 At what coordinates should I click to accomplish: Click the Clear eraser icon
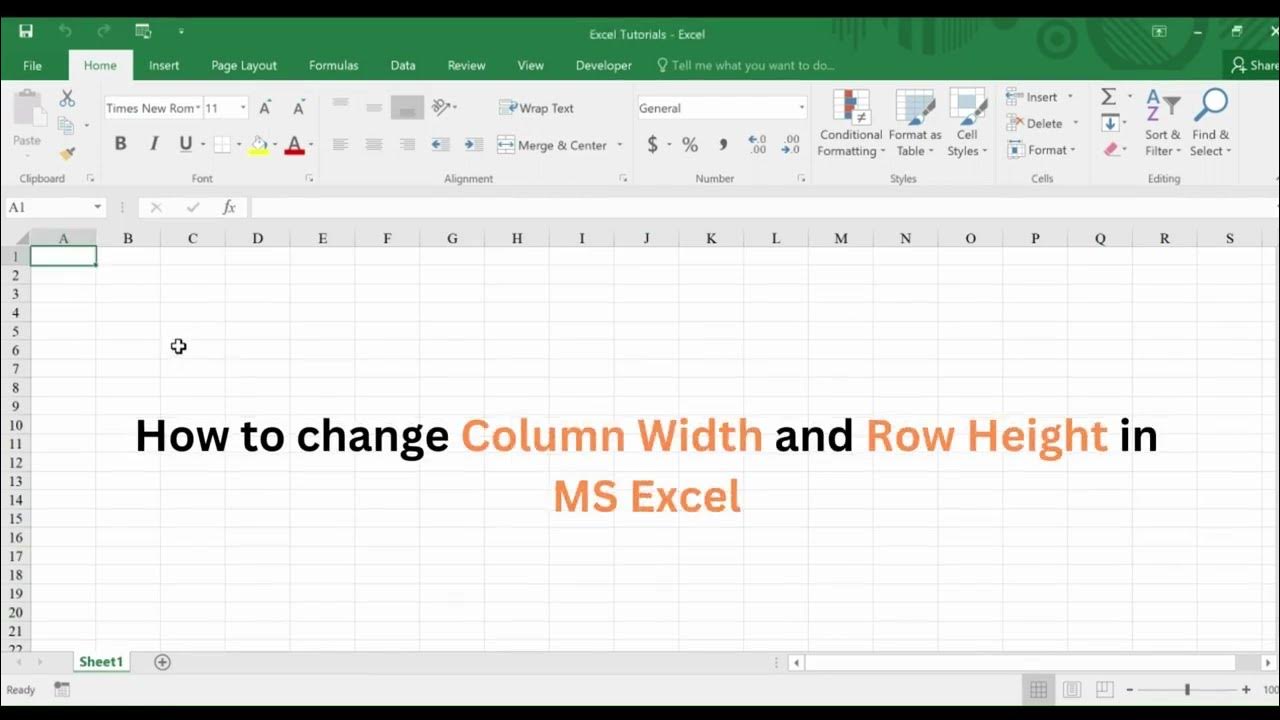point(1111,150)
